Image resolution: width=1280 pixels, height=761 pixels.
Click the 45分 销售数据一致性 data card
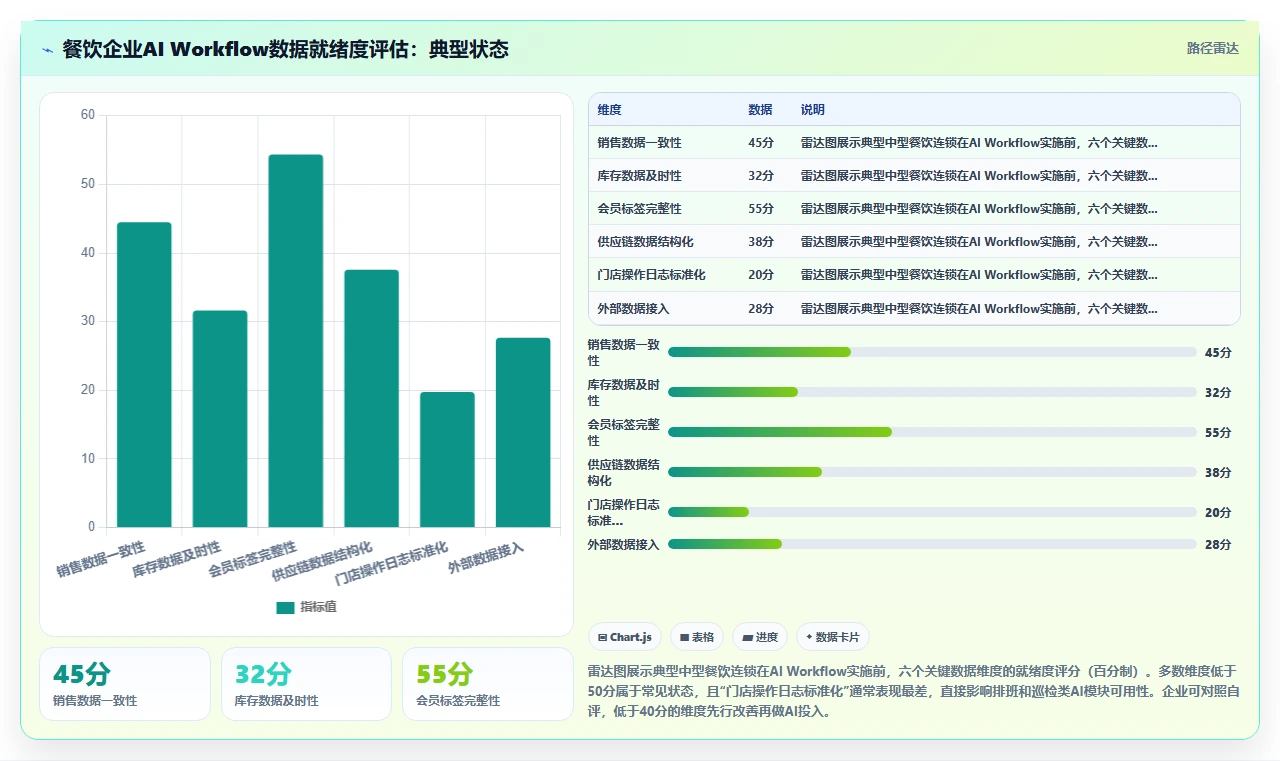coord(125,684)
